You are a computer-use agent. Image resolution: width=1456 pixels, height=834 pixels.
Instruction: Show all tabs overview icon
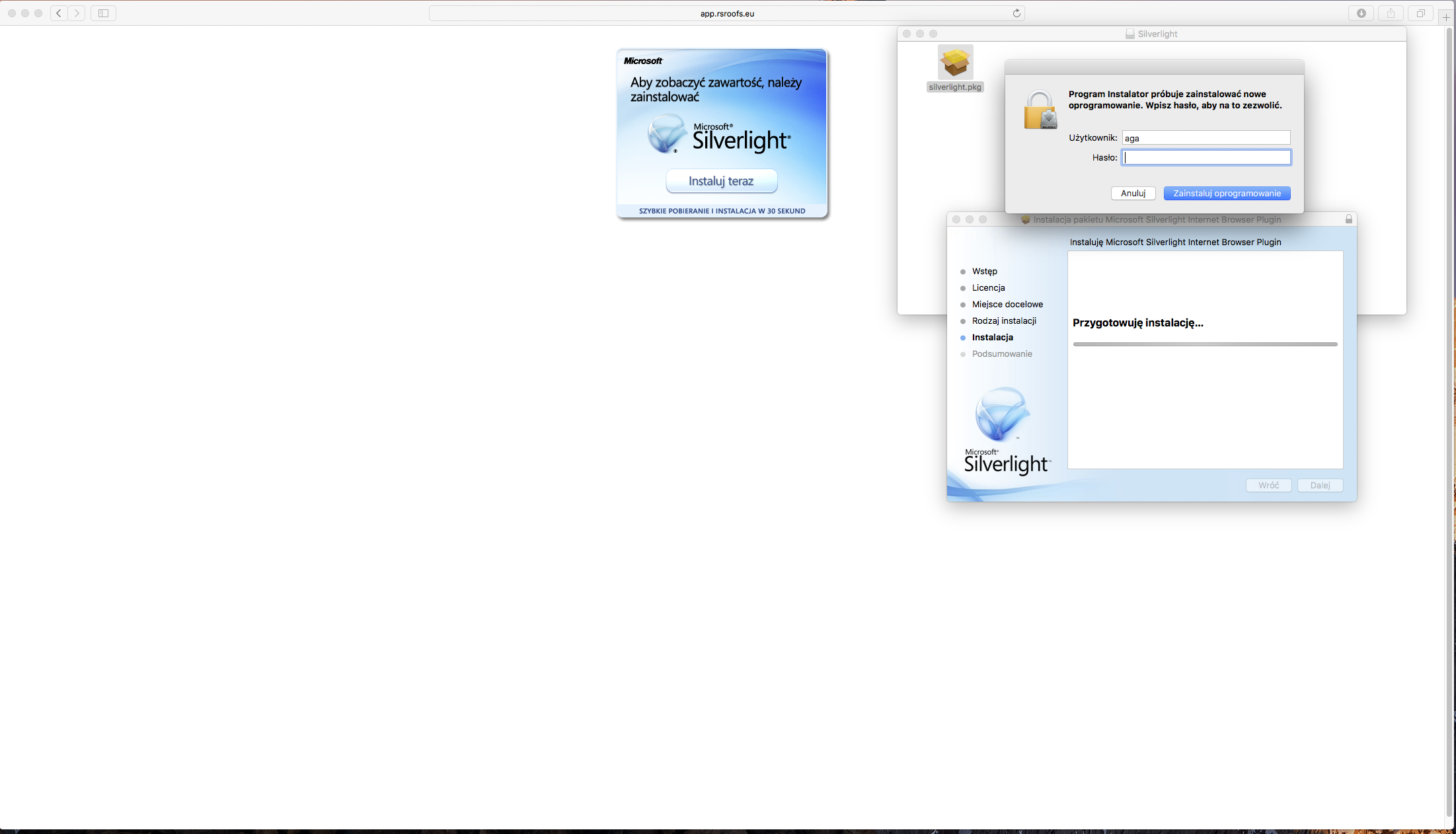coord(1420,13)
